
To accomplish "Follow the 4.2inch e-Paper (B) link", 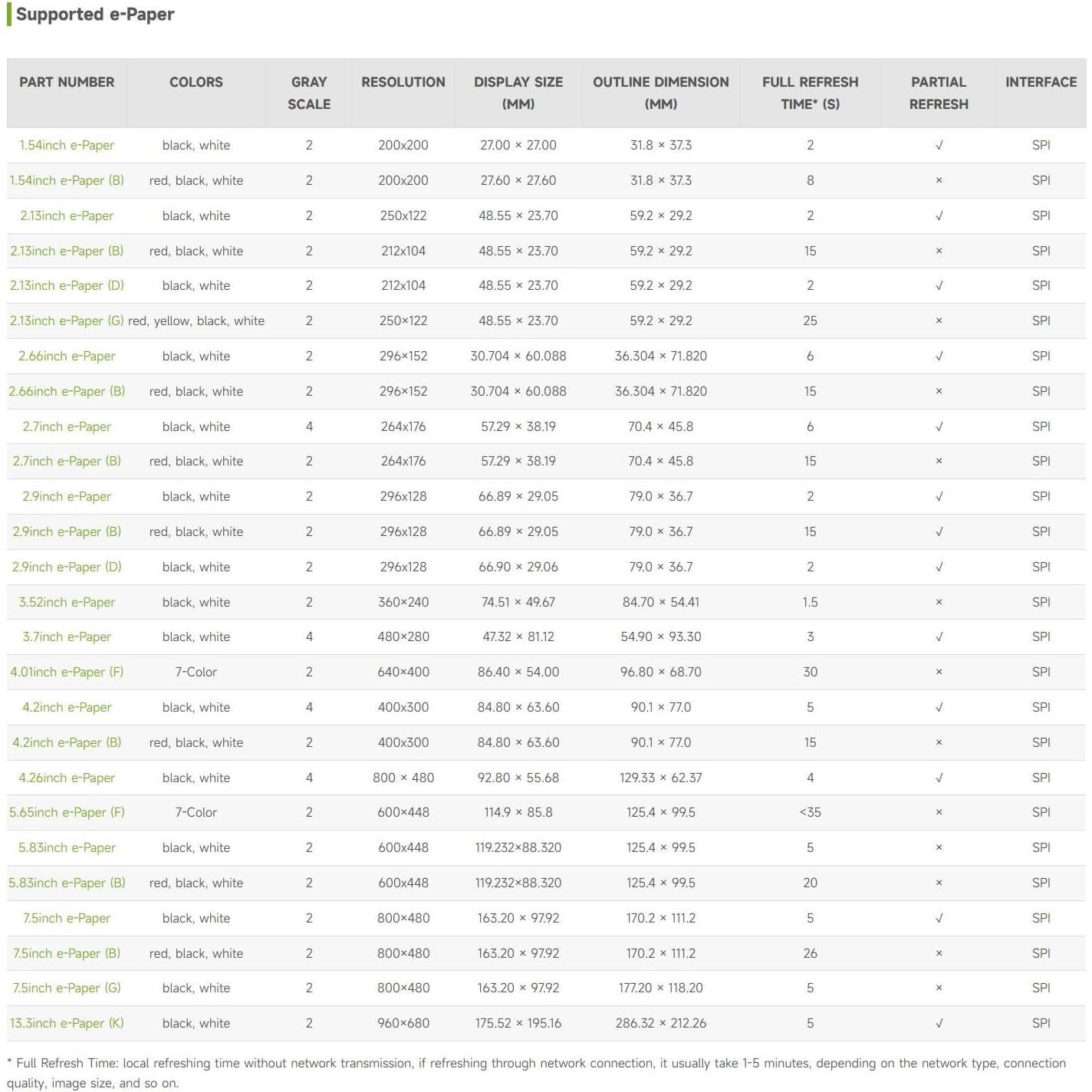I will click(67, 743).
